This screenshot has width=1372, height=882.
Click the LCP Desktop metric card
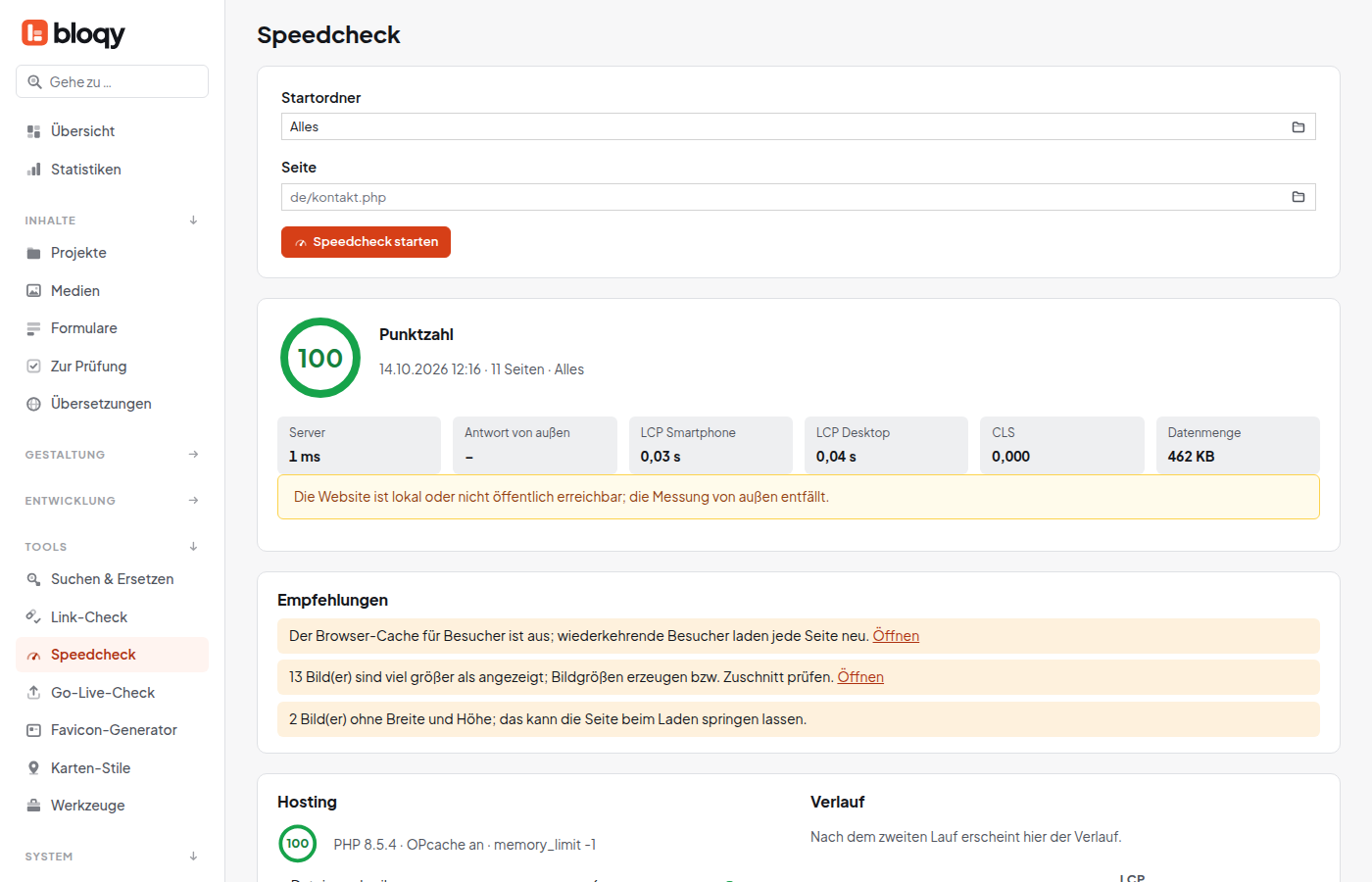pyautogui.click(x=886, y=445)
